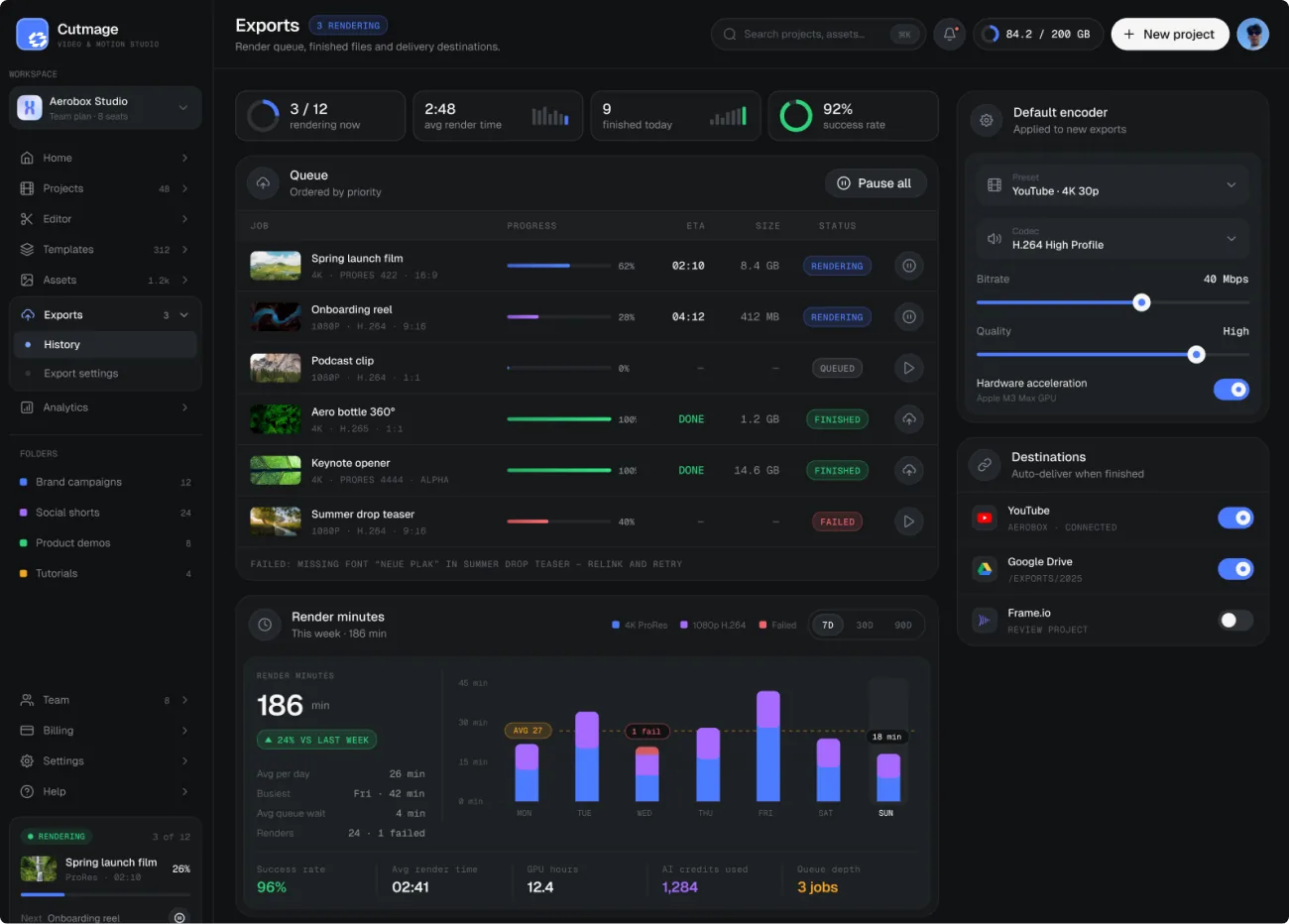Collapse the Exports sidebar section
This screenshot has height=924, width=1289.
click(183, 315)
